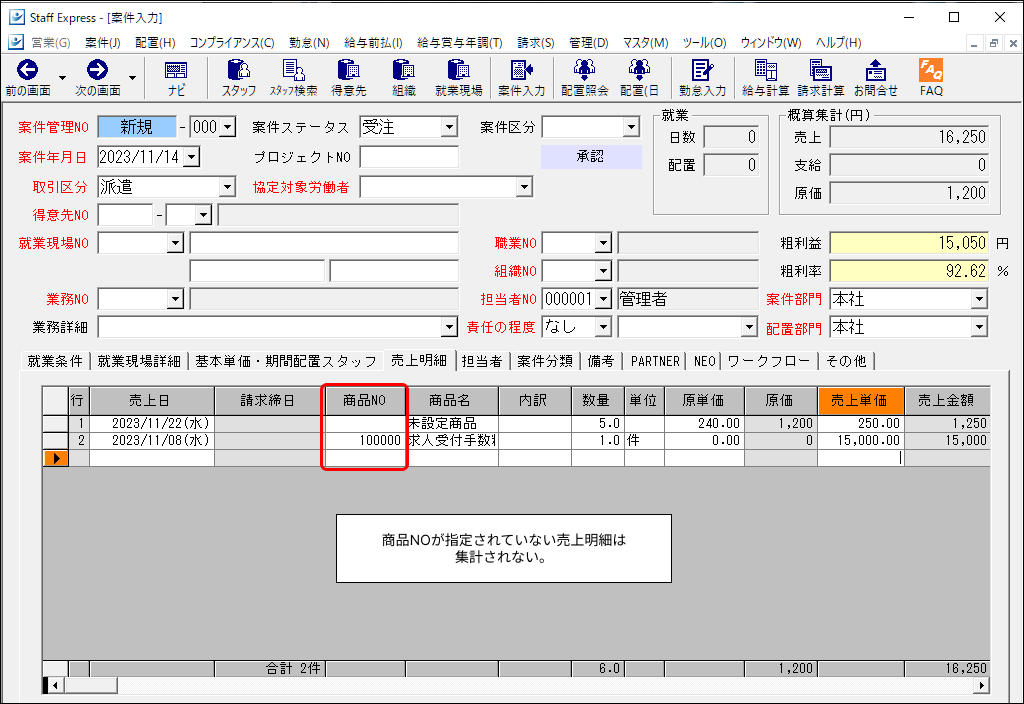Select the 2023/11/22(水) sales date cell
This screenshot has height=704, width=1024.
click(x=152, y=424)
